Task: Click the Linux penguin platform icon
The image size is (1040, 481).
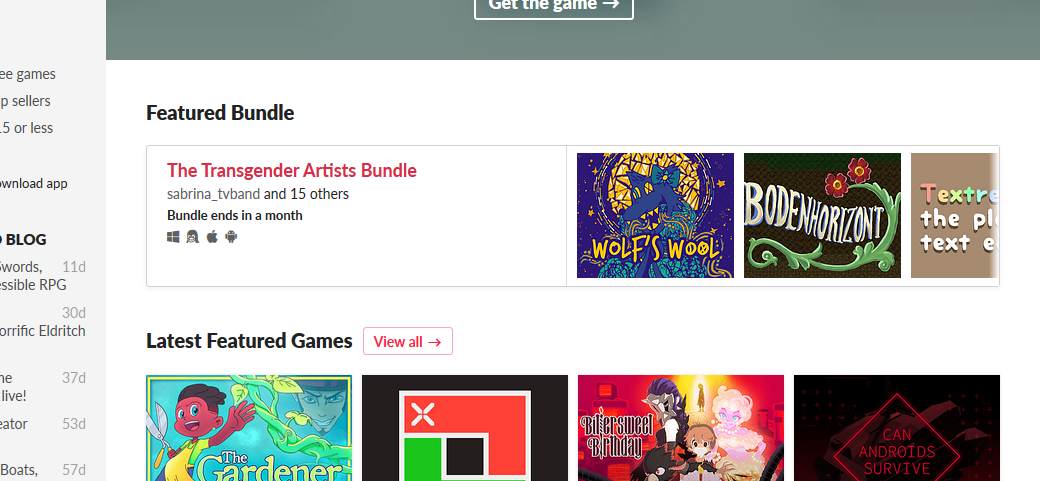Action: coord(192,237)
